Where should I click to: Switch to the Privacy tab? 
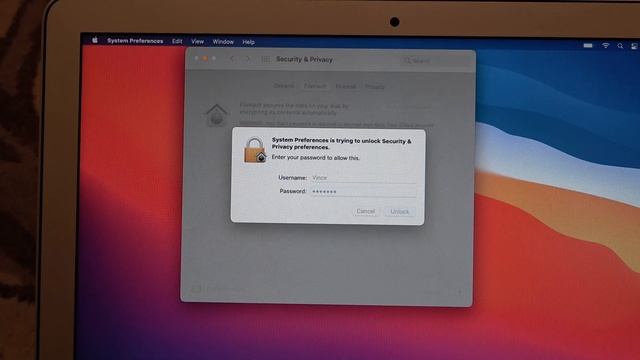(x=375, y=87)
